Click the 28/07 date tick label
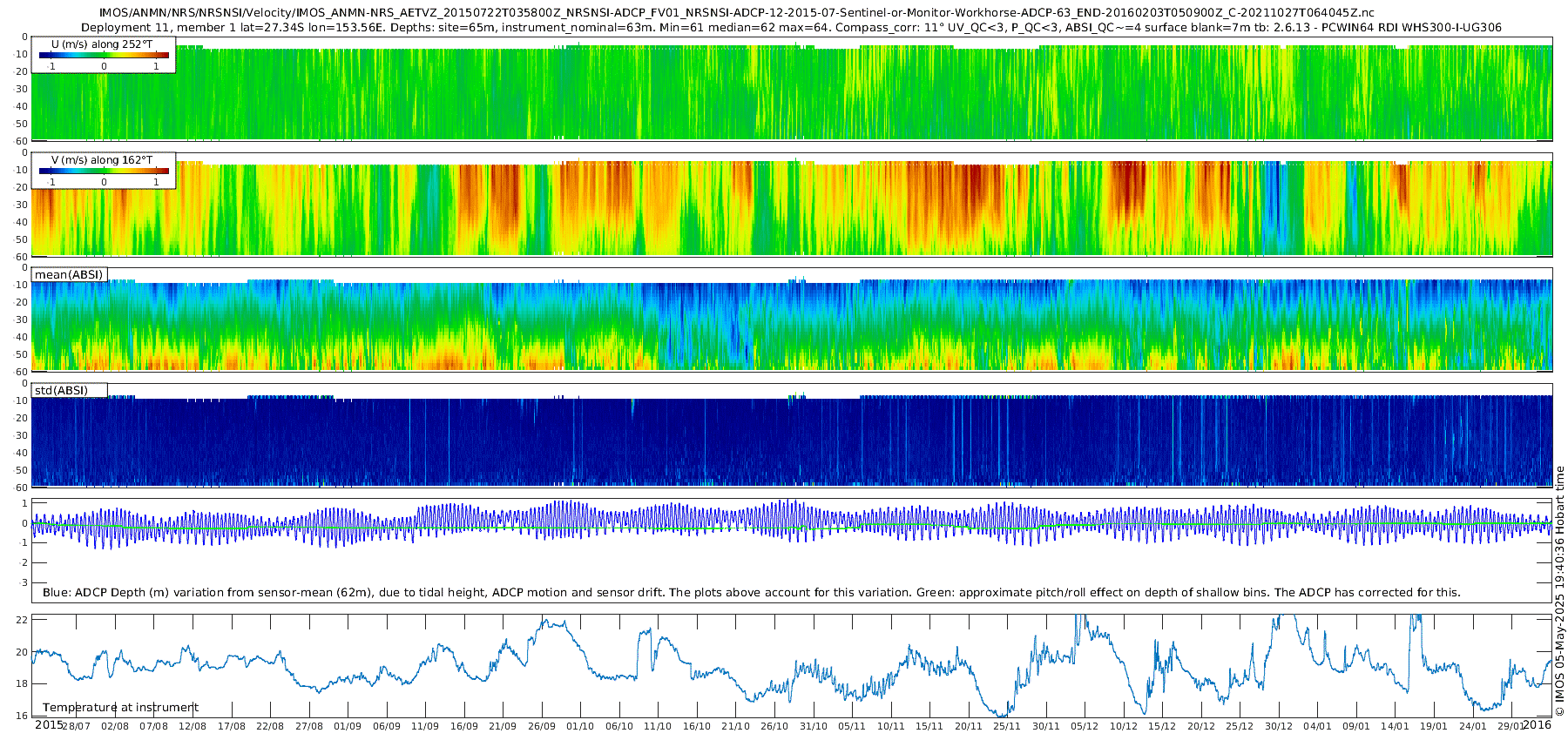 pyautogui.click(x=77, y=726)
